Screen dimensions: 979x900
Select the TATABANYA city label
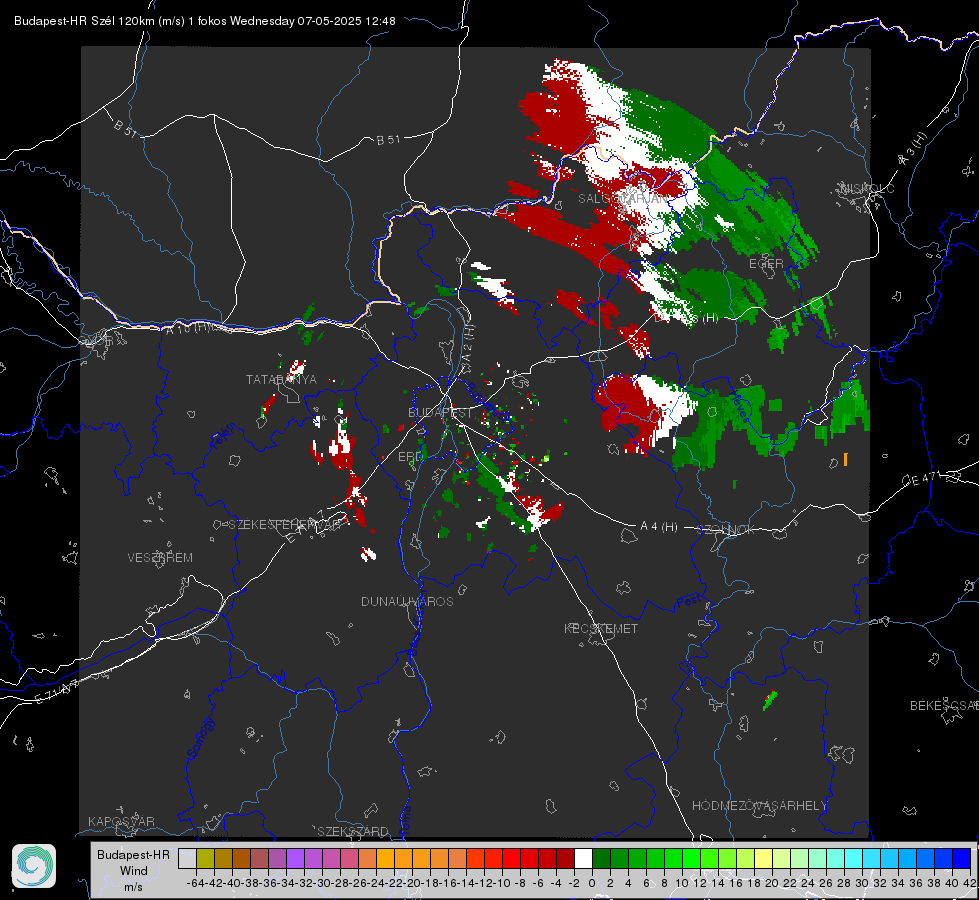(x=281, y=379)
